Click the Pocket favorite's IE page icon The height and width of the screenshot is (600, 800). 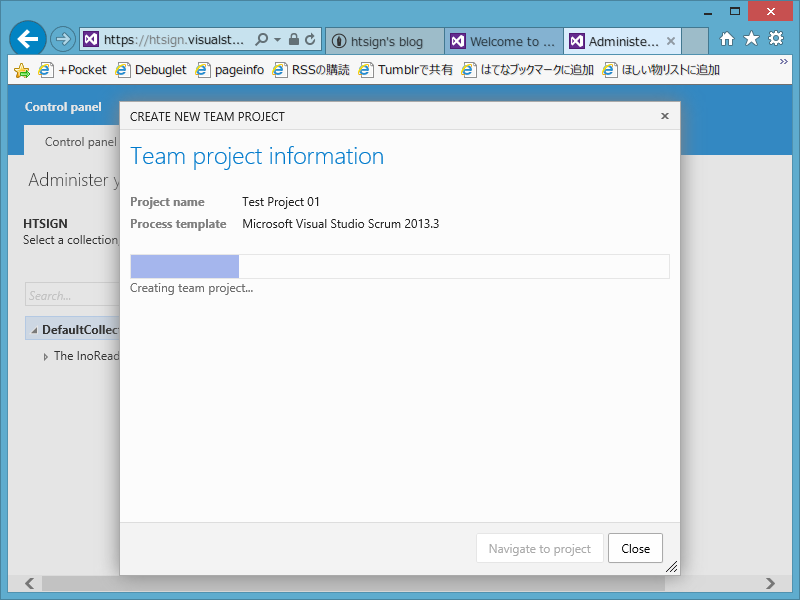[x=46, y=70]
